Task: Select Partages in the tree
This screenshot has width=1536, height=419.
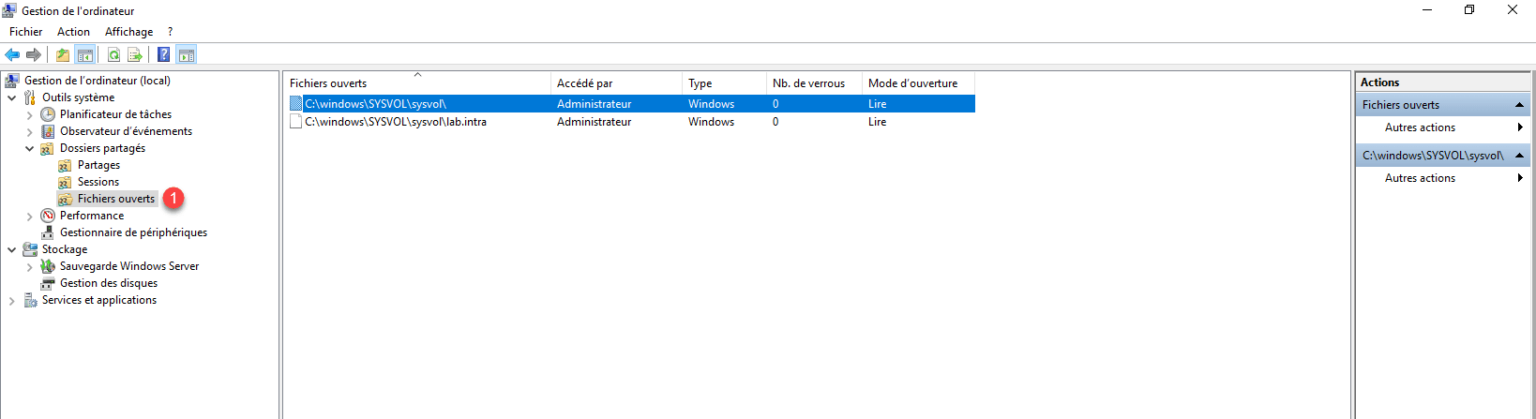Action: click(x=98, y=165)
